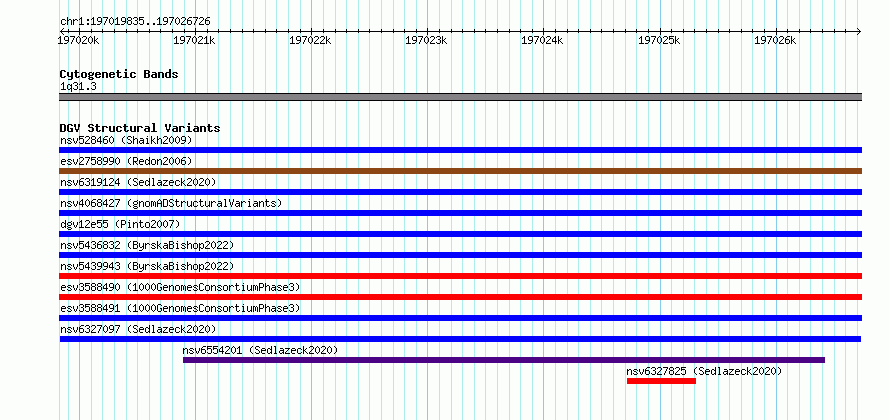Click the 197020k ruler label
890x420 pixels.
click(x=79, y=40)
